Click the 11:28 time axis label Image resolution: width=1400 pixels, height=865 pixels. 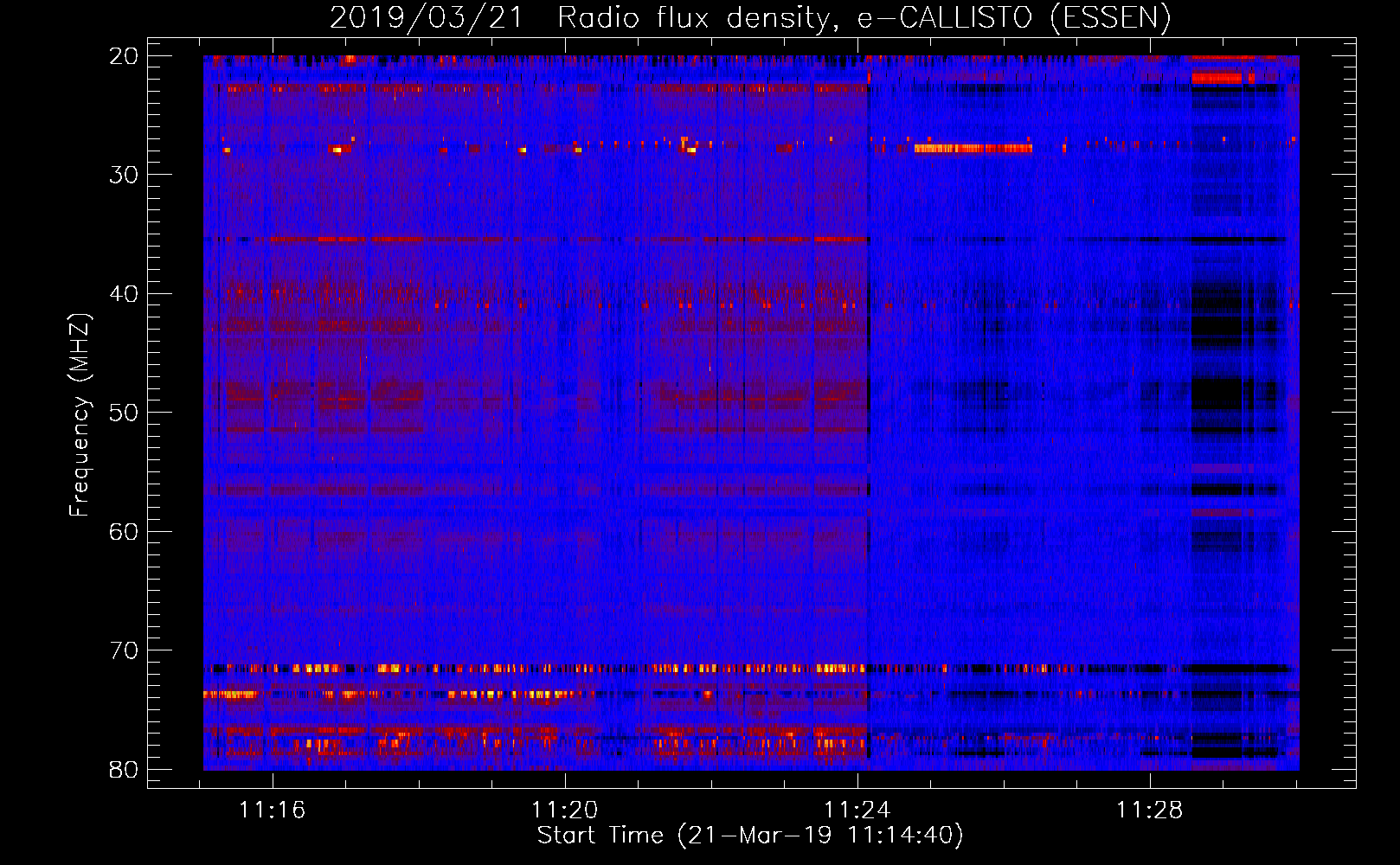click(x=1149, y=811)
